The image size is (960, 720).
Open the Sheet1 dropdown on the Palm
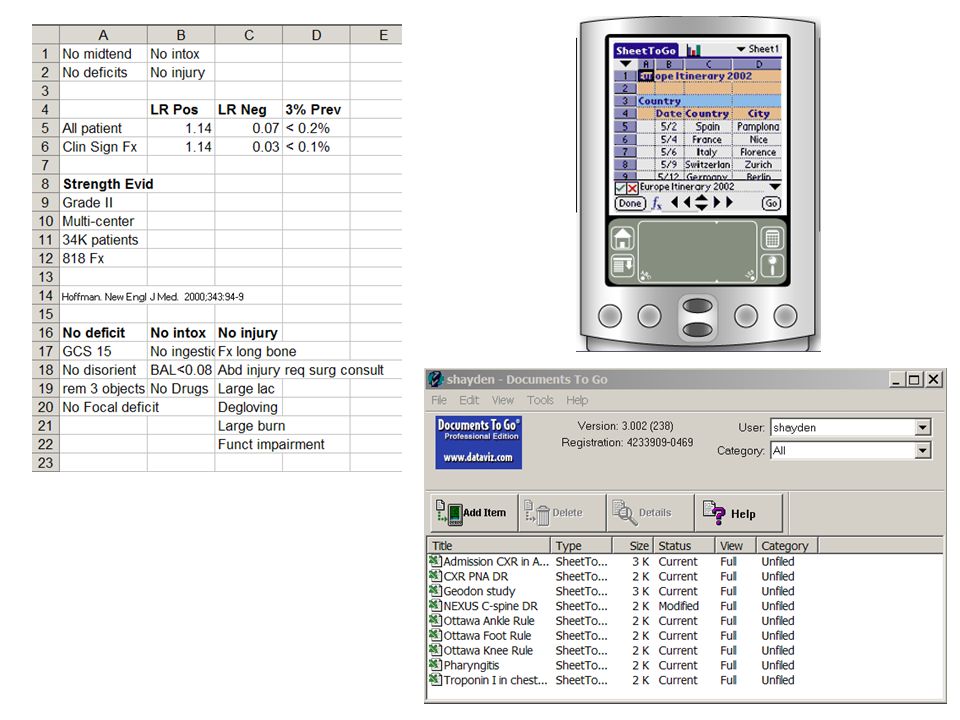pos(757,49)
